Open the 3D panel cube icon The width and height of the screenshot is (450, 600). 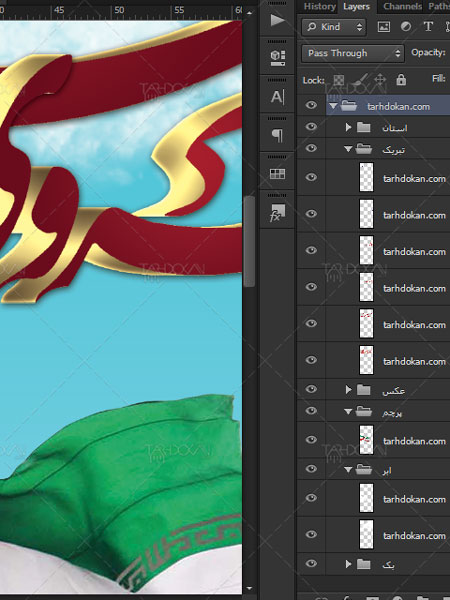click(277, 58)
